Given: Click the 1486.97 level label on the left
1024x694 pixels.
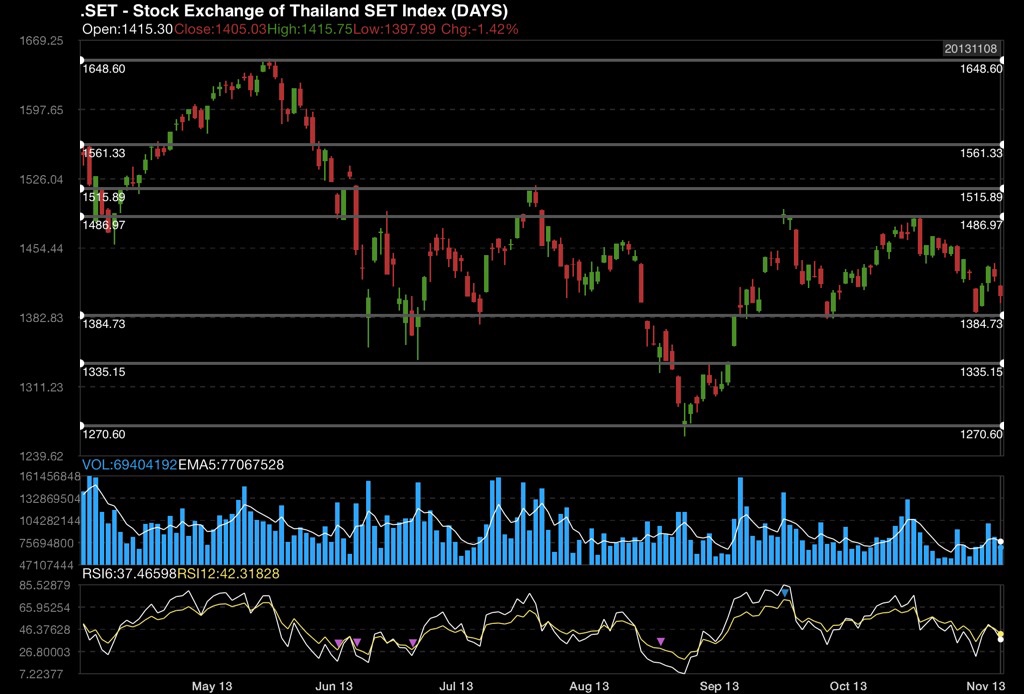Looking at the screenshot, I should 104,225.
